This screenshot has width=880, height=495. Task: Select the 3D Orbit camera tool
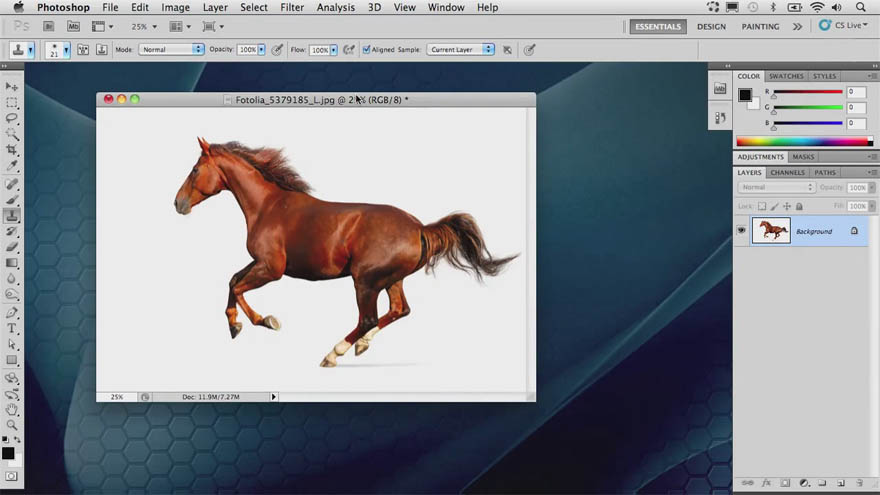[12, 394]
